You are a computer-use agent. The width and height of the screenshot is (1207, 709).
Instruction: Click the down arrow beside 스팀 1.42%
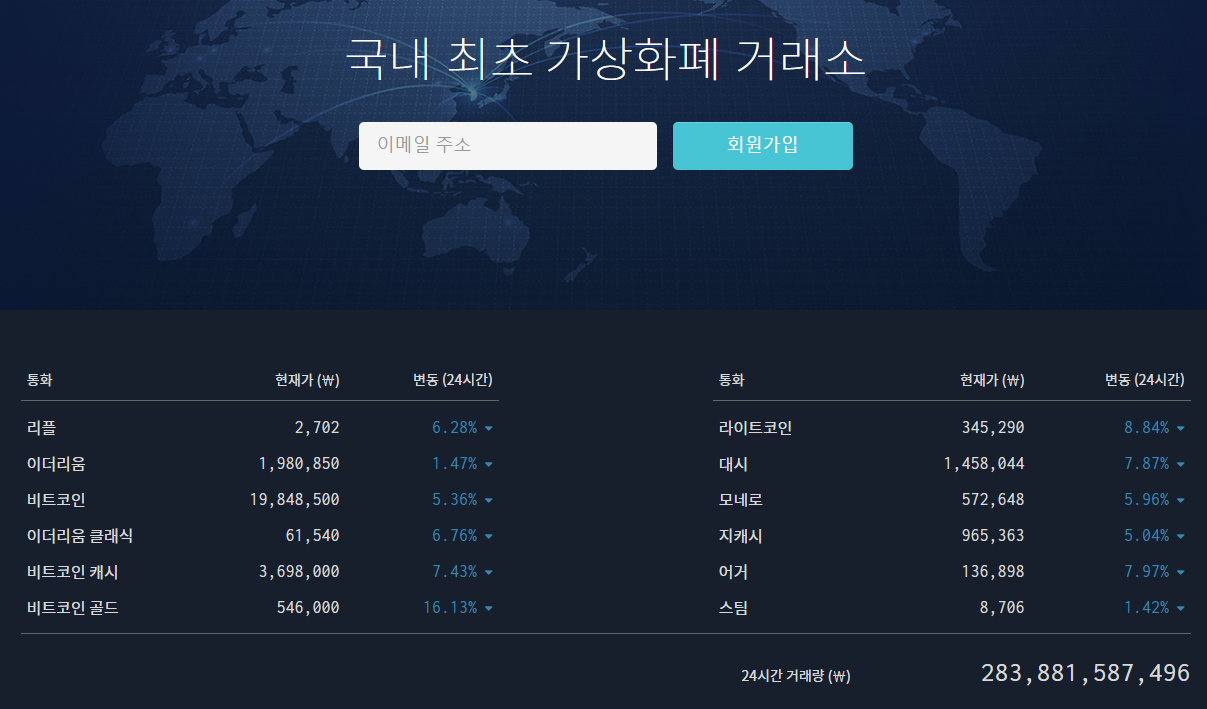coord(1180,609)
